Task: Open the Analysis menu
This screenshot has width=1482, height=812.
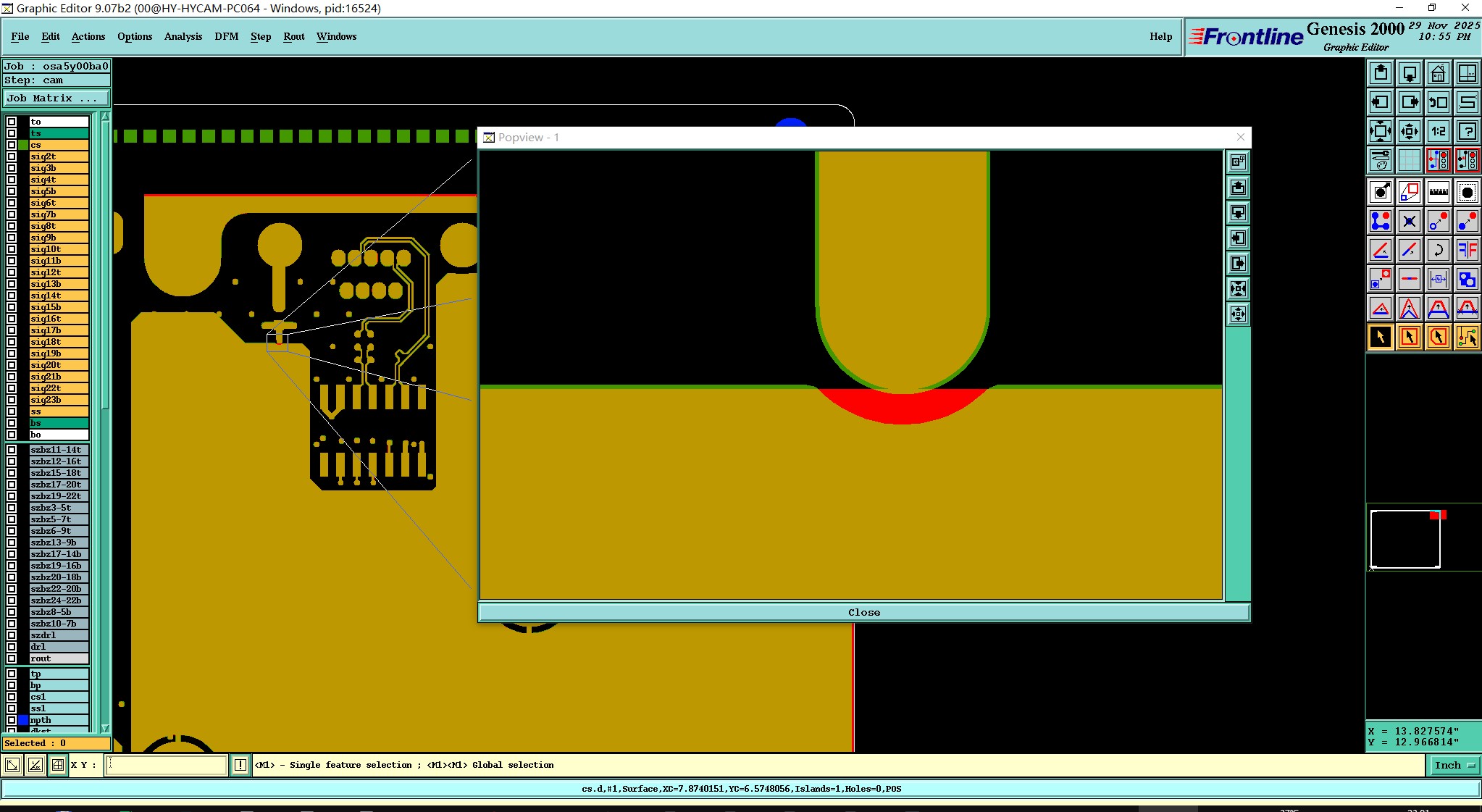Action: pos(183,36)
